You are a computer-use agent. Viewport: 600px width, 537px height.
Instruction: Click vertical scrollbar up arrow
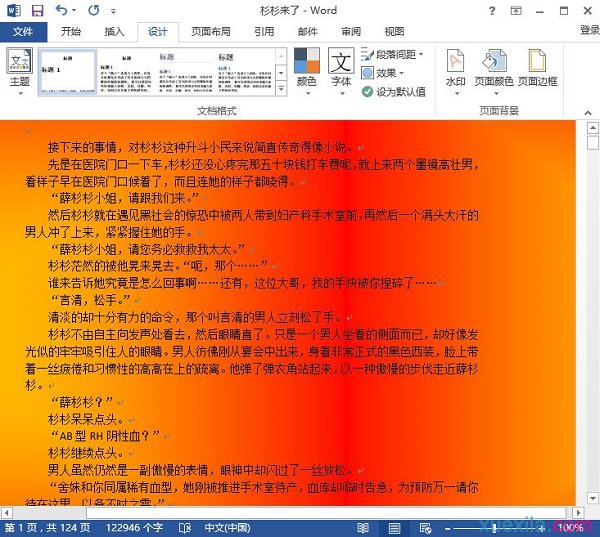[x=593, y=128]
